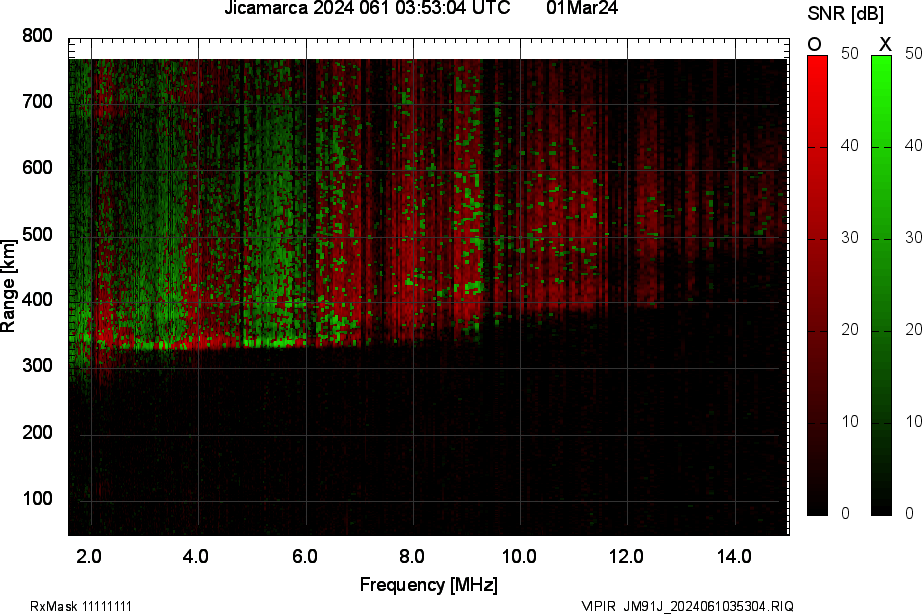Select the 'Frequency [MHz]' axis label
This screenshot has height=614, width=922.
pyautogui.click(x=428, y=585)
